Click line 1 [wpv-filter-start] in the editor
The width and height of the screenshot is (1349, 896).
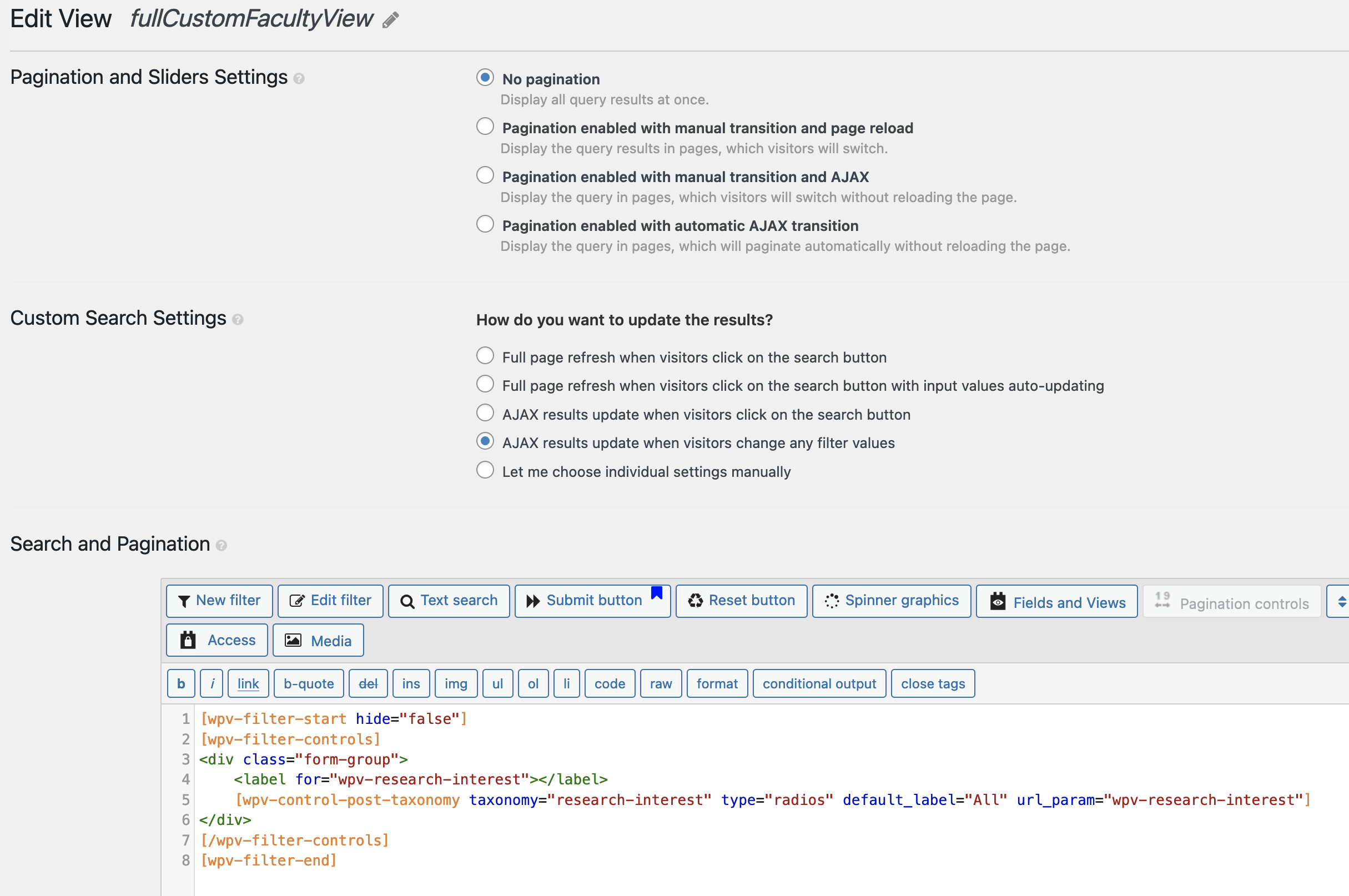(x=334, y=719)
